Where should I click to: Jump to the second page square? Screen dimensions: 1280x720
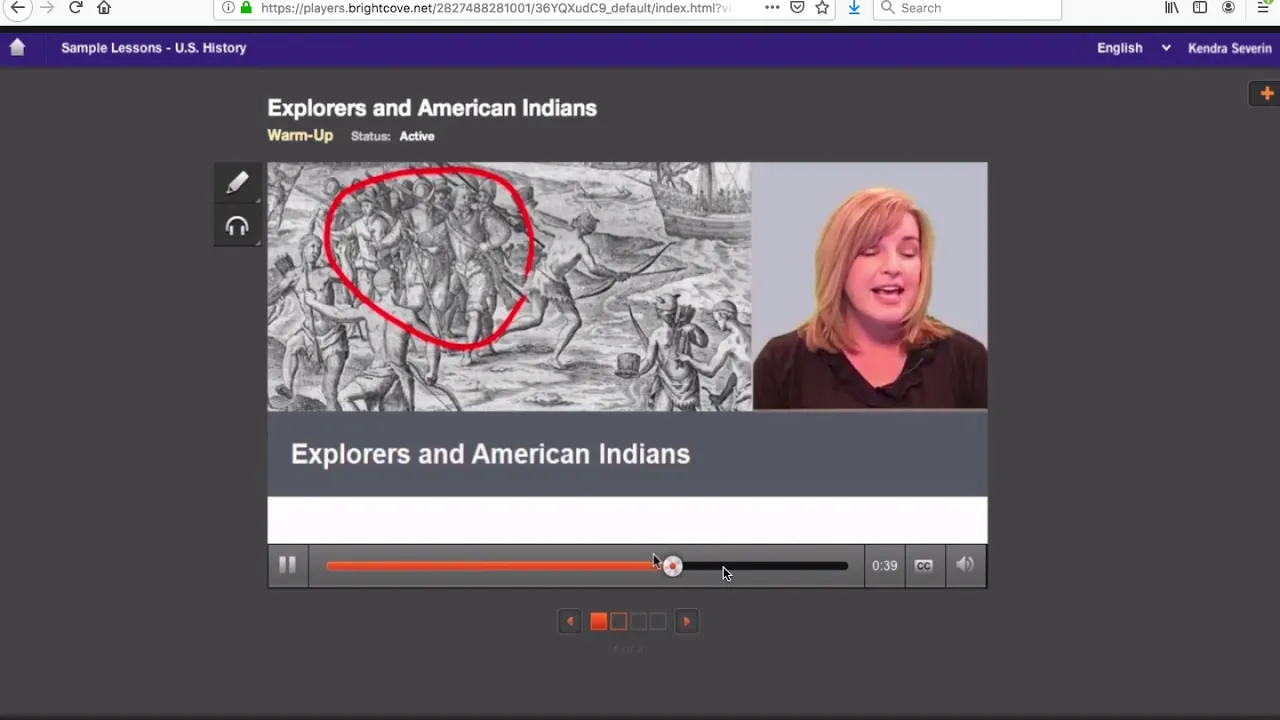(618, 622)
